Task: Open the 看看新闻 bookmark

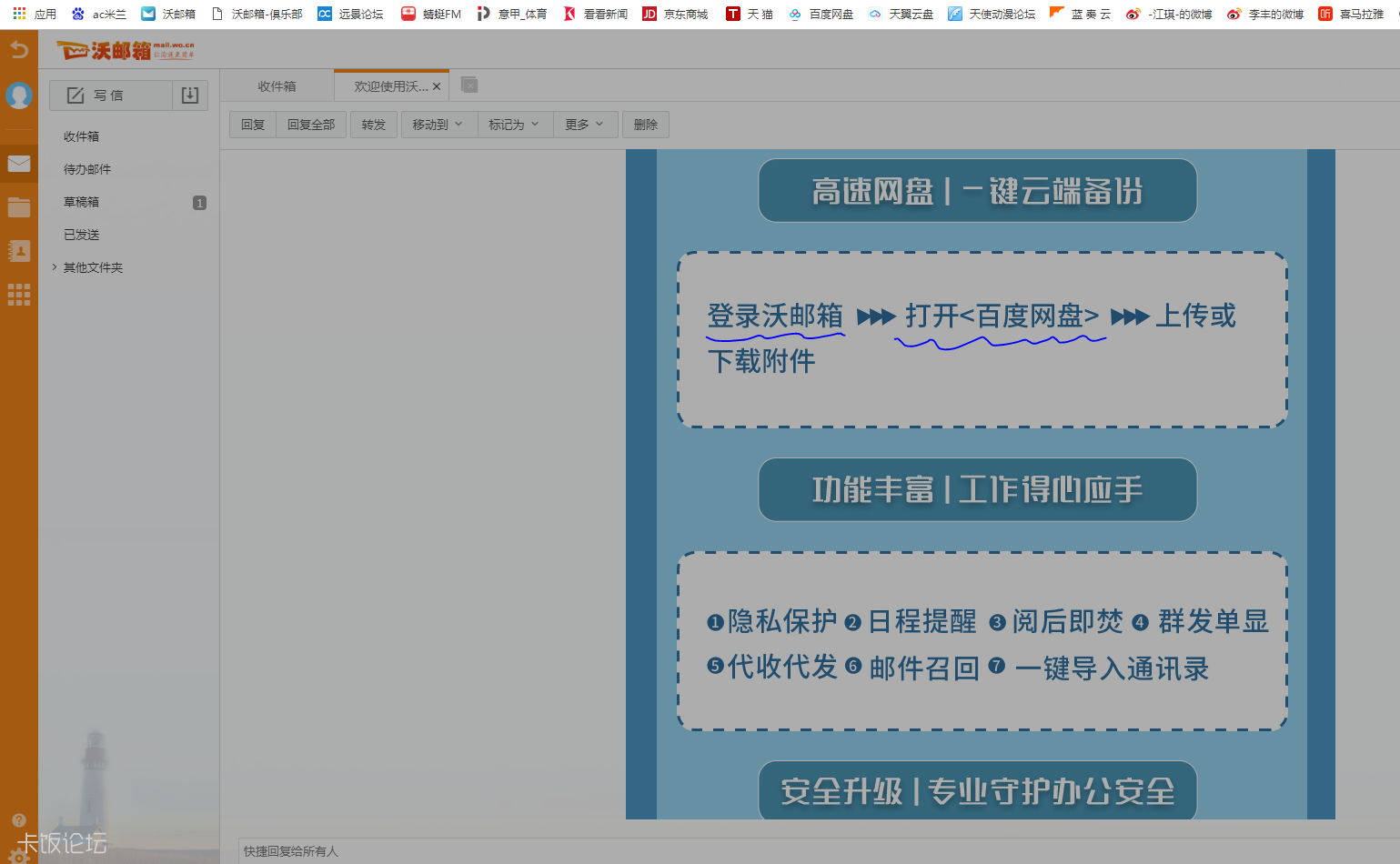Action: [596, 14]
